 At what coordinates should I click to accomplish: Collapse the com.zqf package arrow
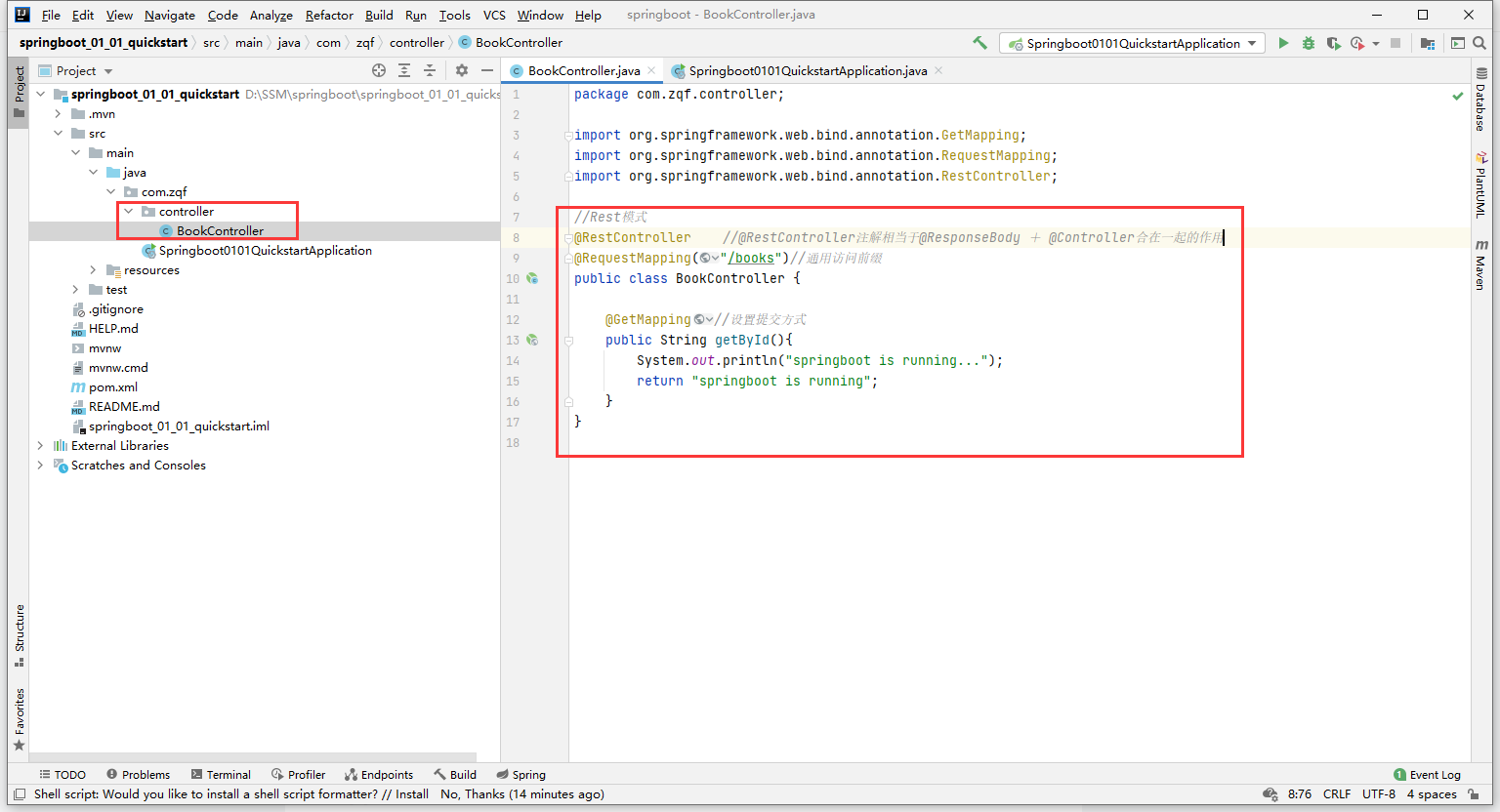[110, 192]
